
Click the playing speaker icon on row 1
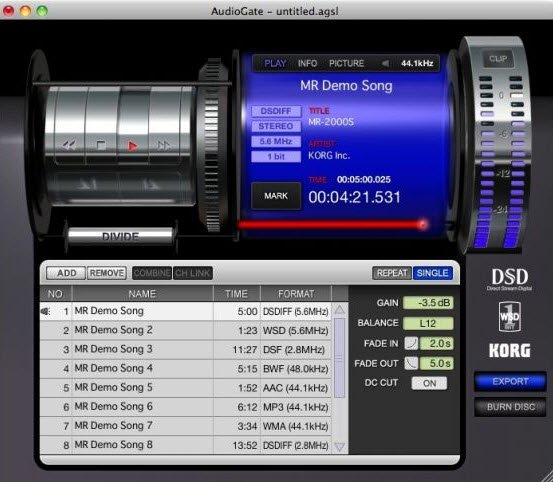[x=45, y=311]
